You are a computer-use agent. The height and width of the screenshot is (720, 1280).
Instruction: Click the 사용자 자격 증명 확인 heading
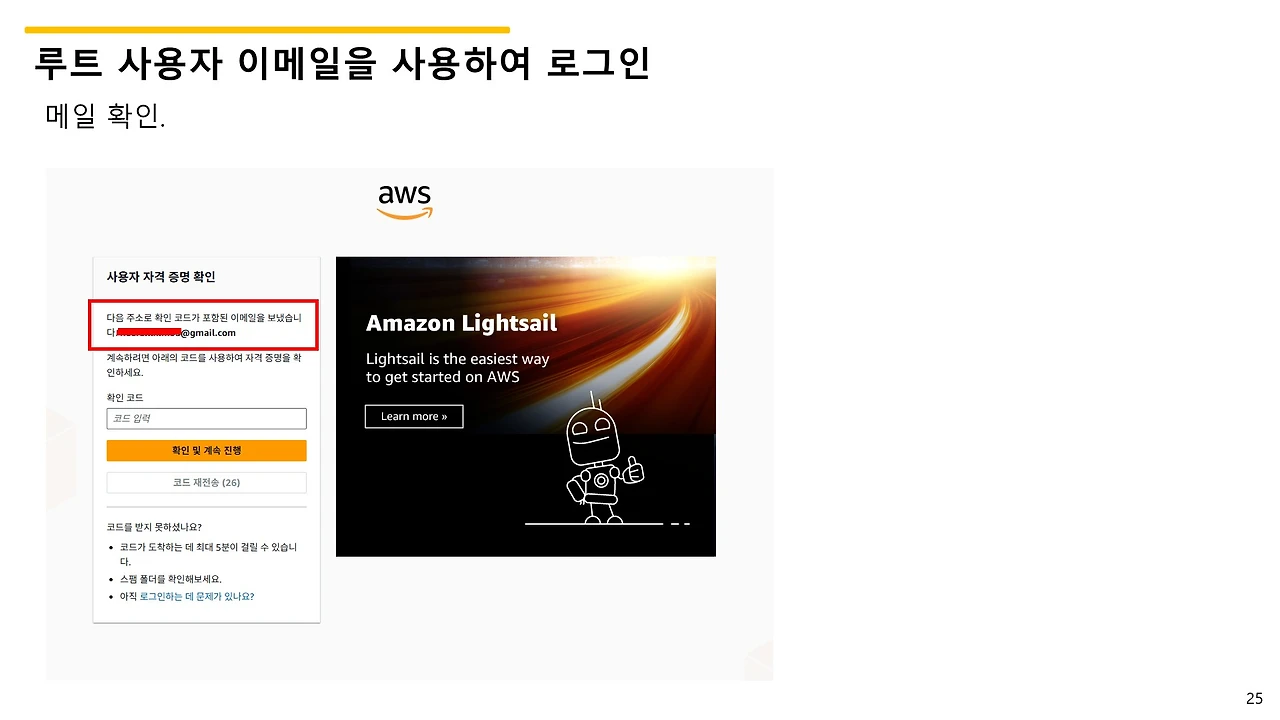[x=161, y=277]
